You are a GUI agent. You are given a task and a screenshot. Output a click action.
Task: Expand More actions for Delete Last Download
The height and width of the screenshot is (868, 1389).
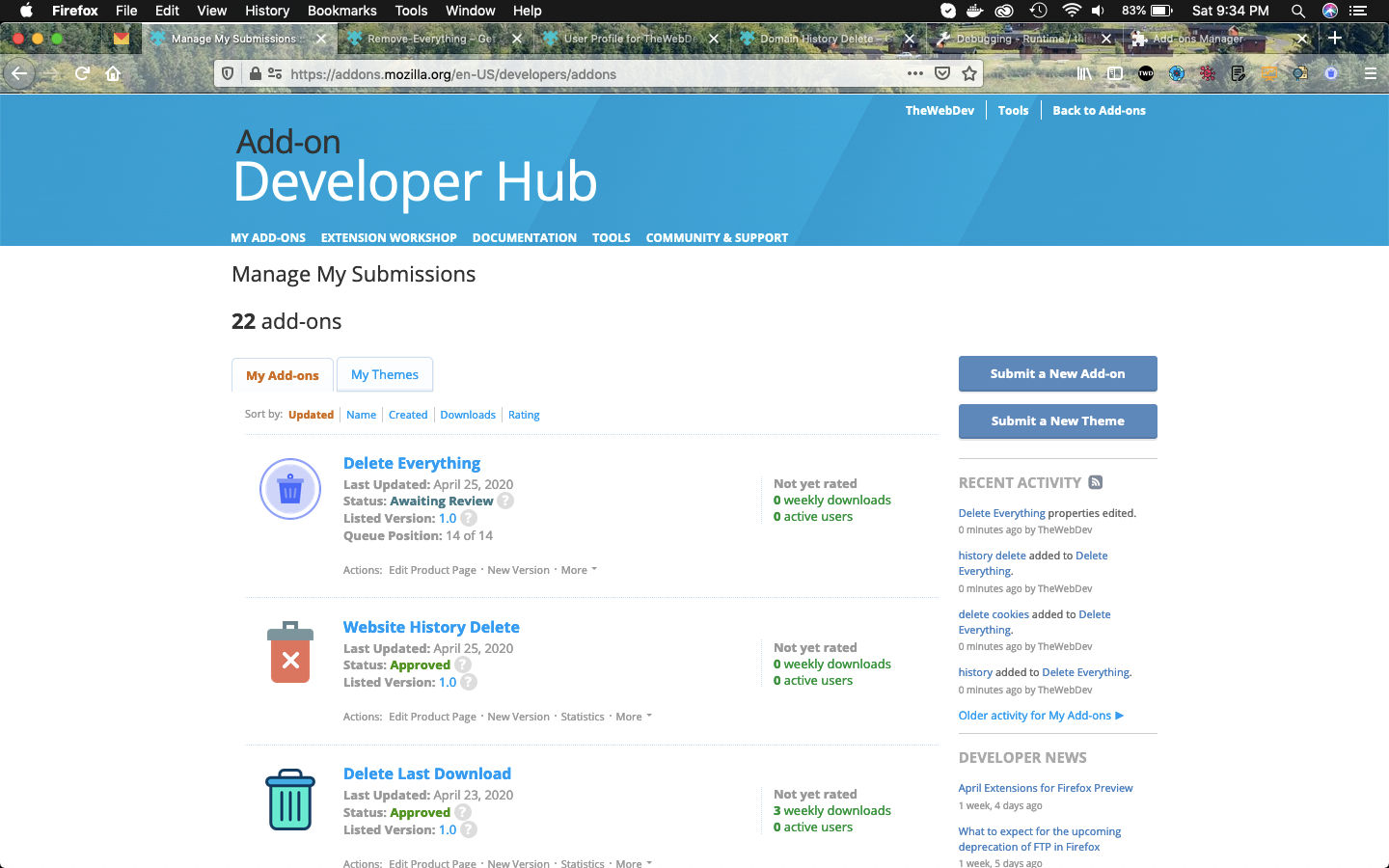[x=634, y=863]
